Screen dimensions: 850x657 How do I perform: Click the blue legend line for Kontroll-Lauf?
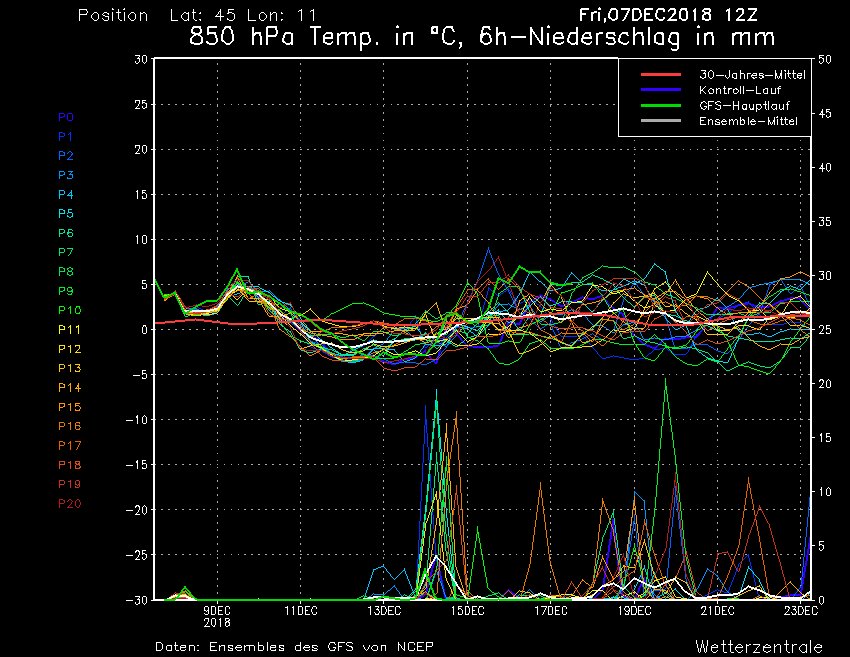pos(661,89)
